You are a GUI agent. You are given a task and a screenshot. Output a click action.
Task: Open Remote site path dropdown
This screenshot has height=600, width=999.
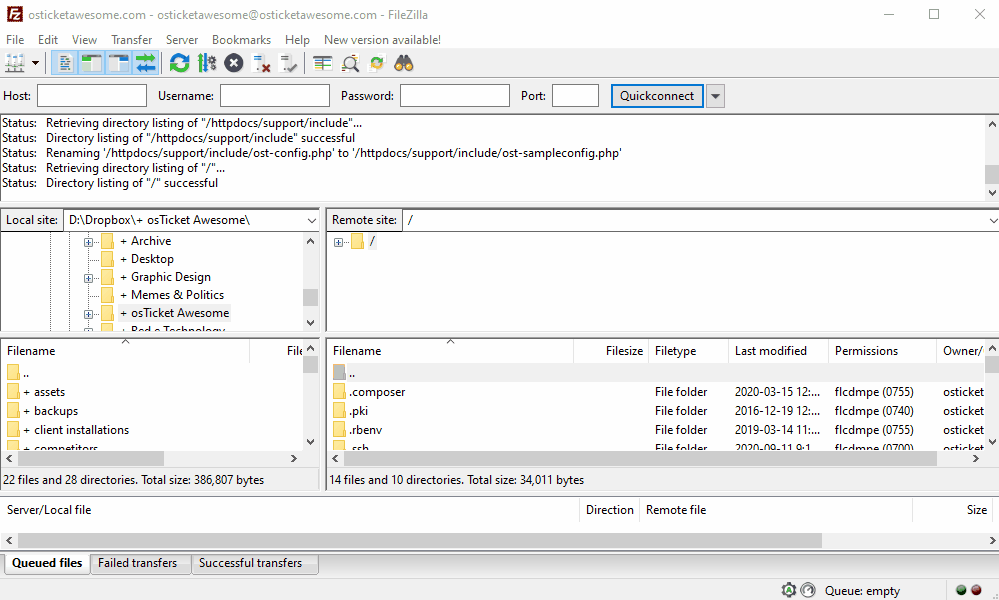click(x=993, y=220)
